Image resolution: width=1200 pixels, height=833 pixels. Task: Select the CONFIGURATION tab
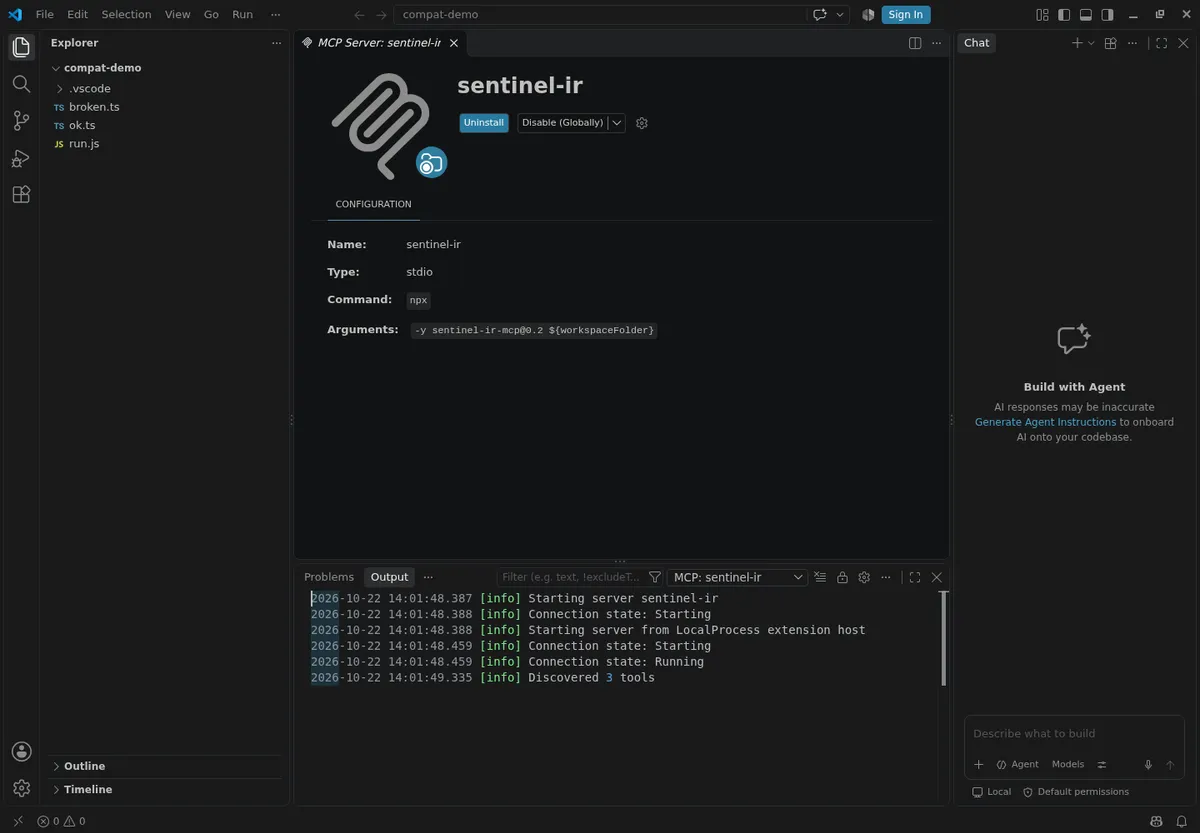tap(373, 204)
